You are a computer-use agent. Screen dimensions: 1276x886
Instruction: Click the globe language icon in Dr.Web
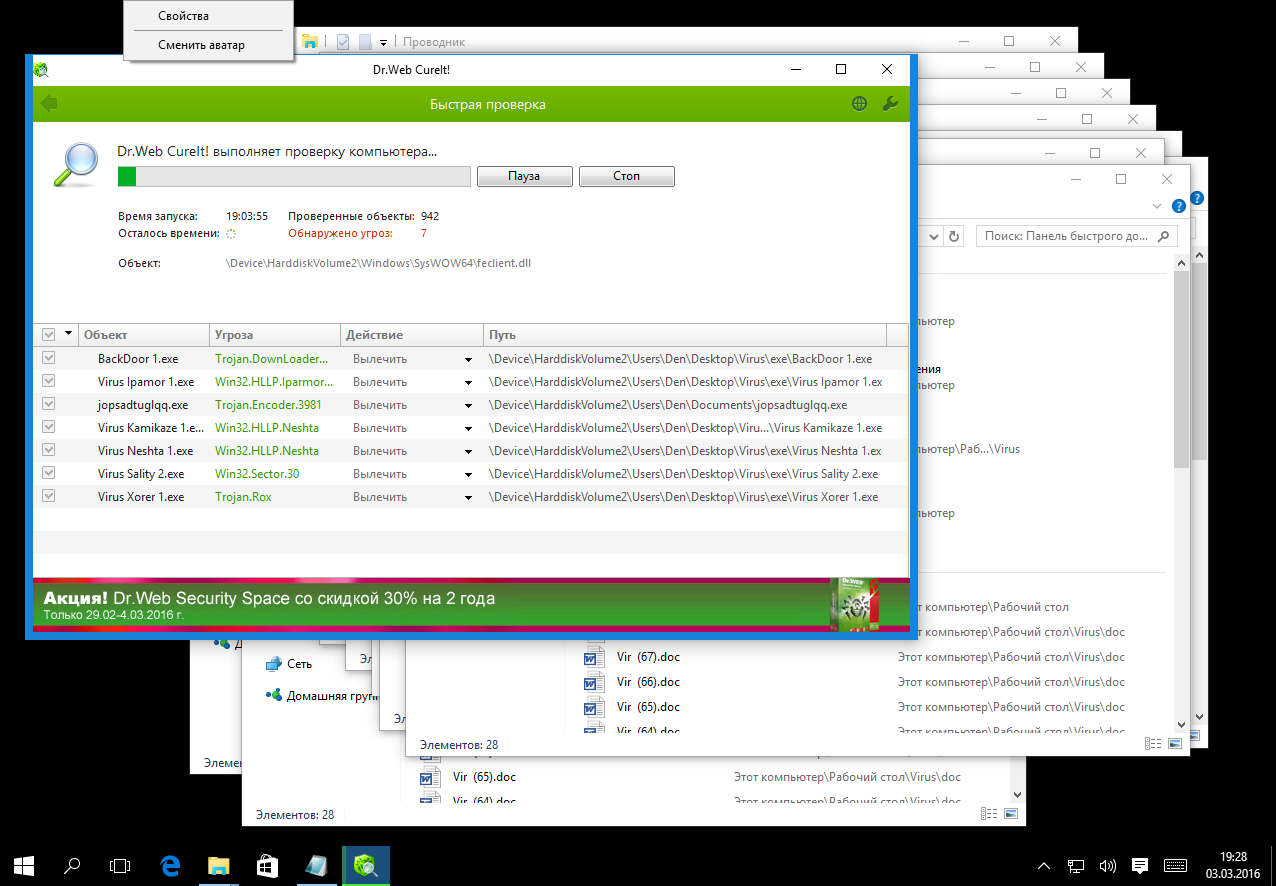tap(859, 104)
